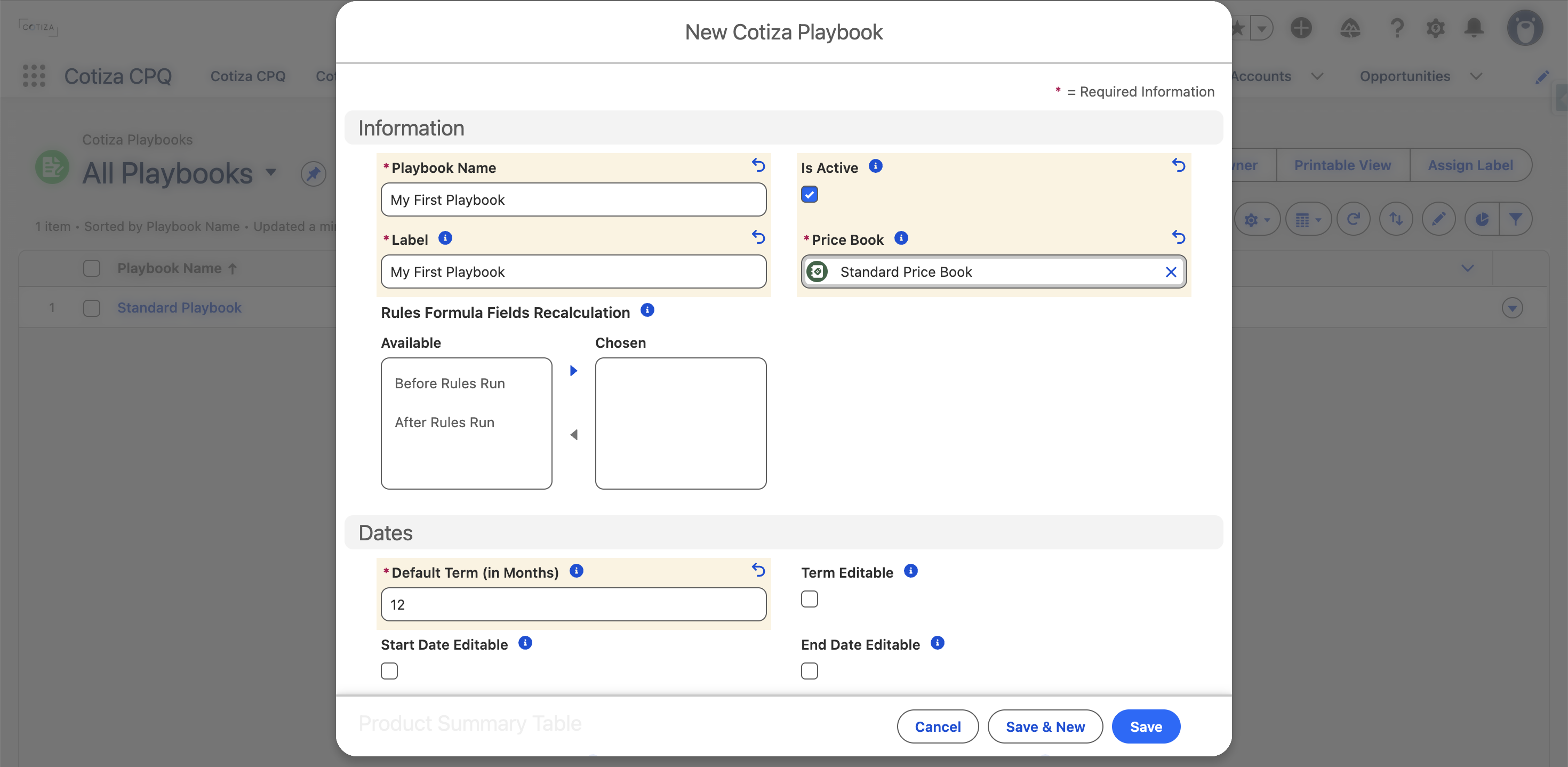The image size is (1568, 767).
Task: Select Before Rules Run option
Action: click(449, 383)
